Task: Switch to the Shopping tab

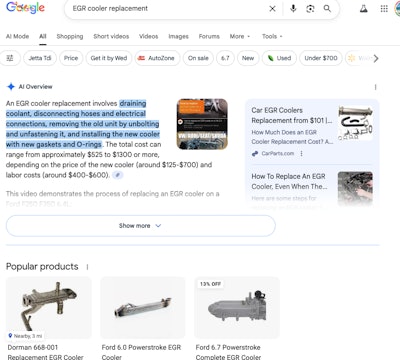Action: 70,36
